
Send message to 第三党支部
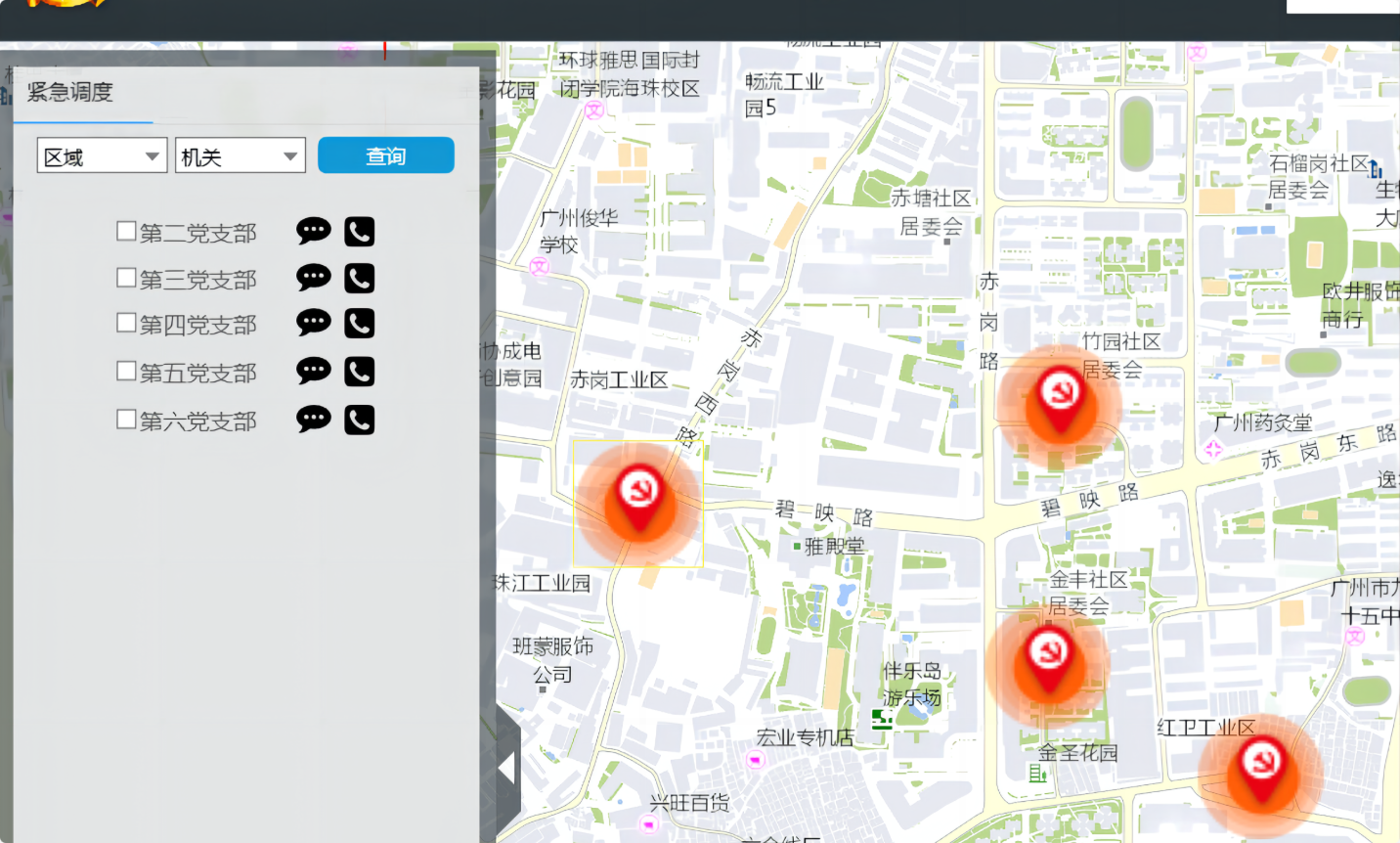[314, 278]
